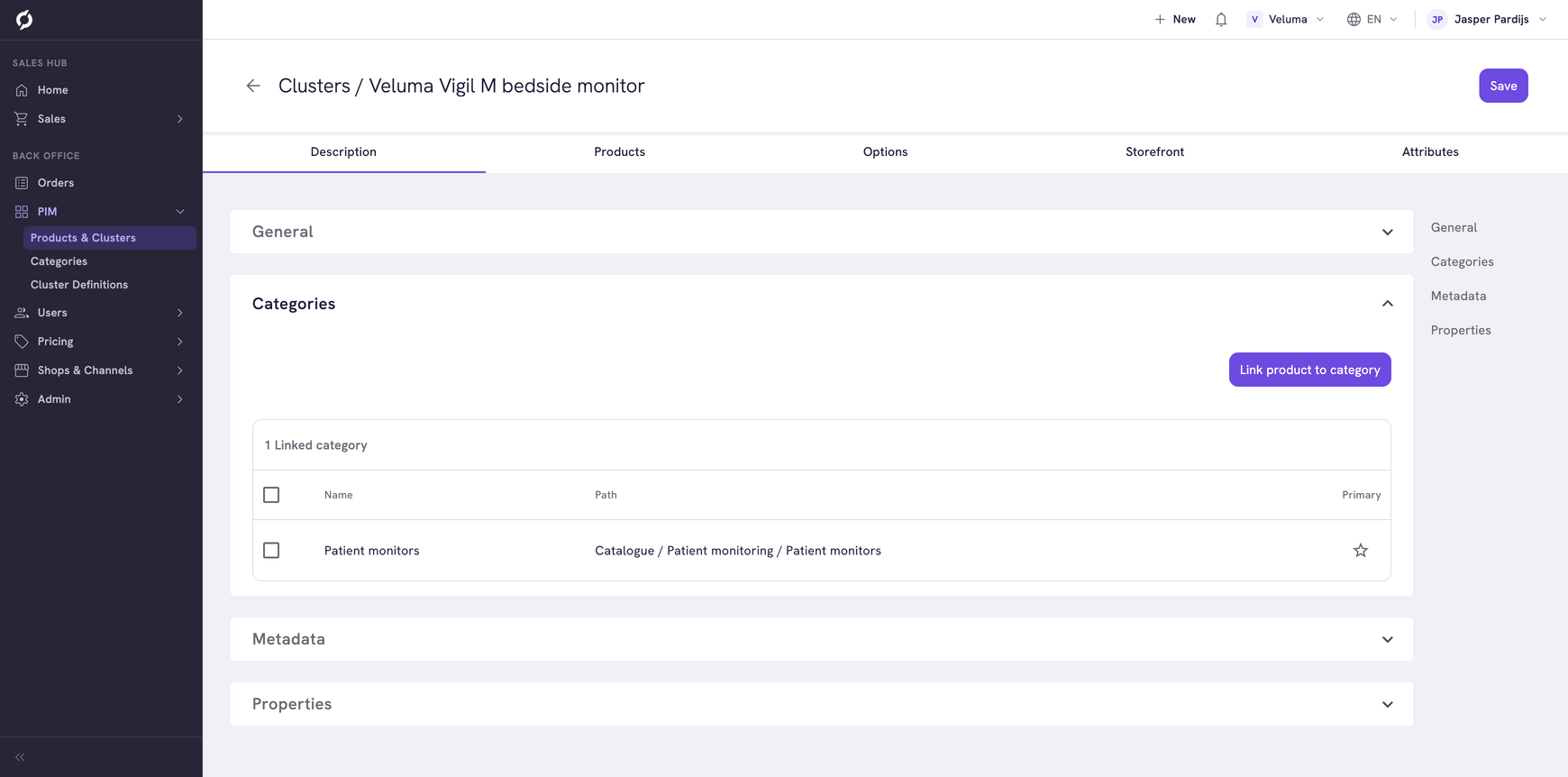Click the globe language icon

[1354, 19]
